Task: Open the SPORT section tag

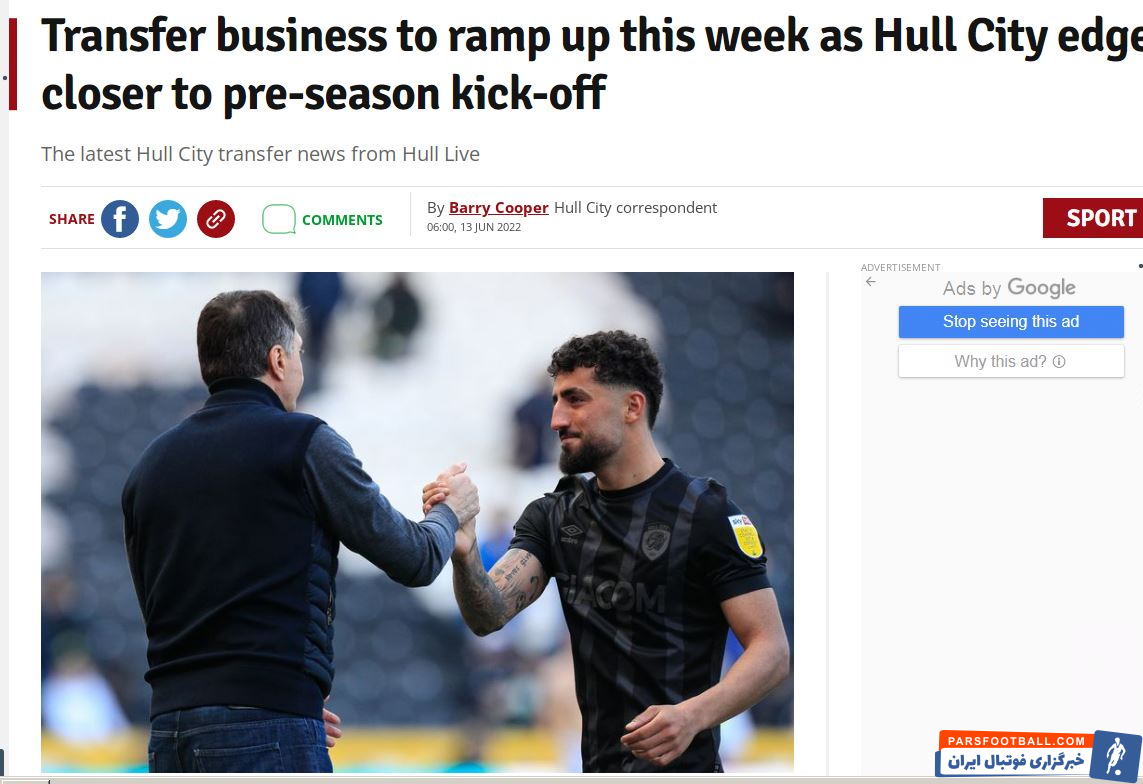Action: (1093, 218)
